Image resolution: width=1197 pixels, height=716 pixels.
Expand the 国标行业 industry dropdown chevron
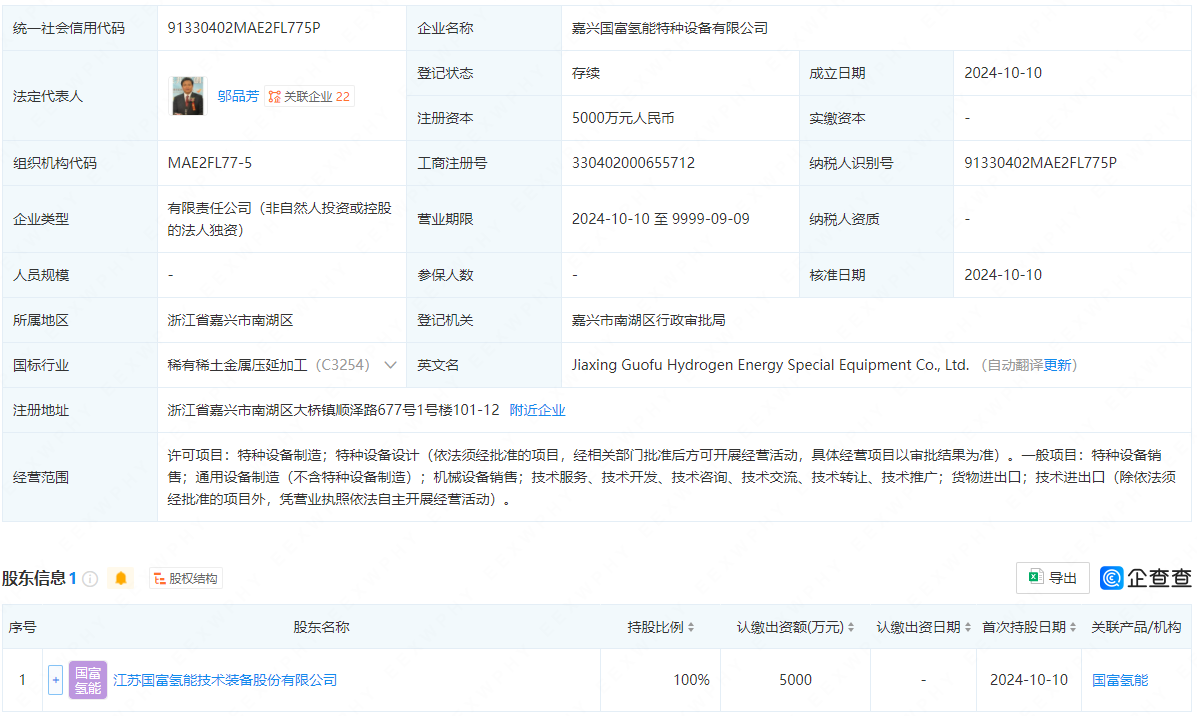tap(390, 365)
